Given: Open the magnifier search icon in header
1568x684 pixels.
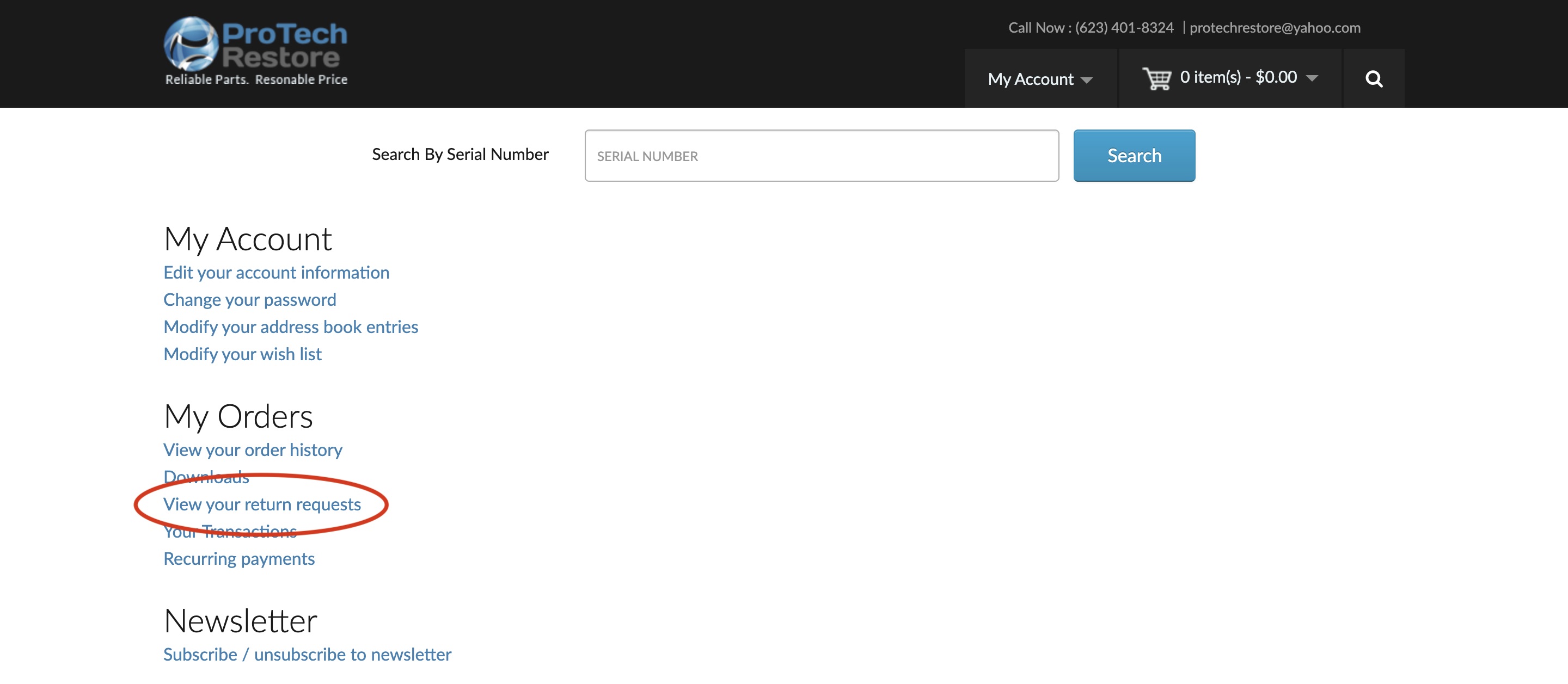Looking at the screenshot, I should tap(1373, 78).
